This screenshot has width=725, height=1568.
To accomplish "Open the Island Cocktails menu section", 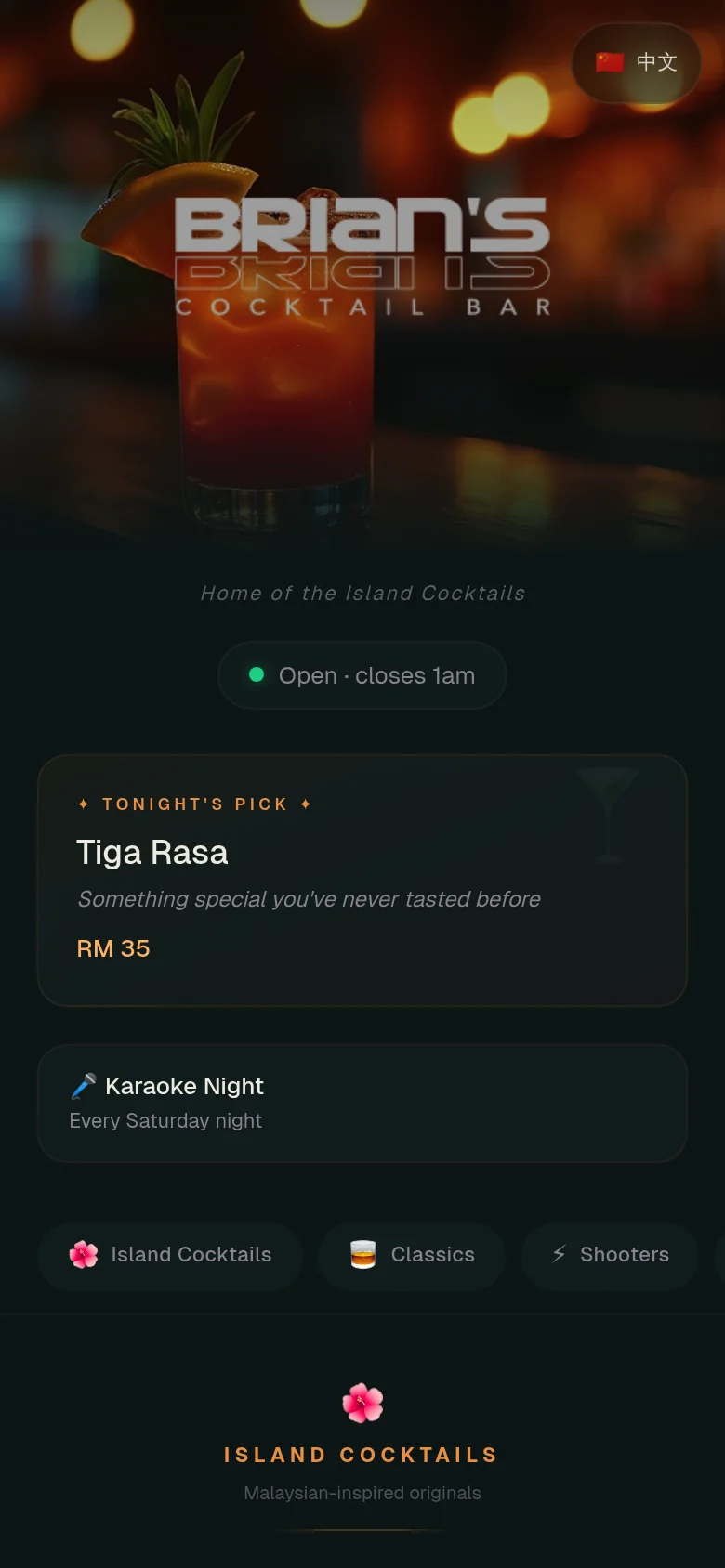I will (362, 1455).
